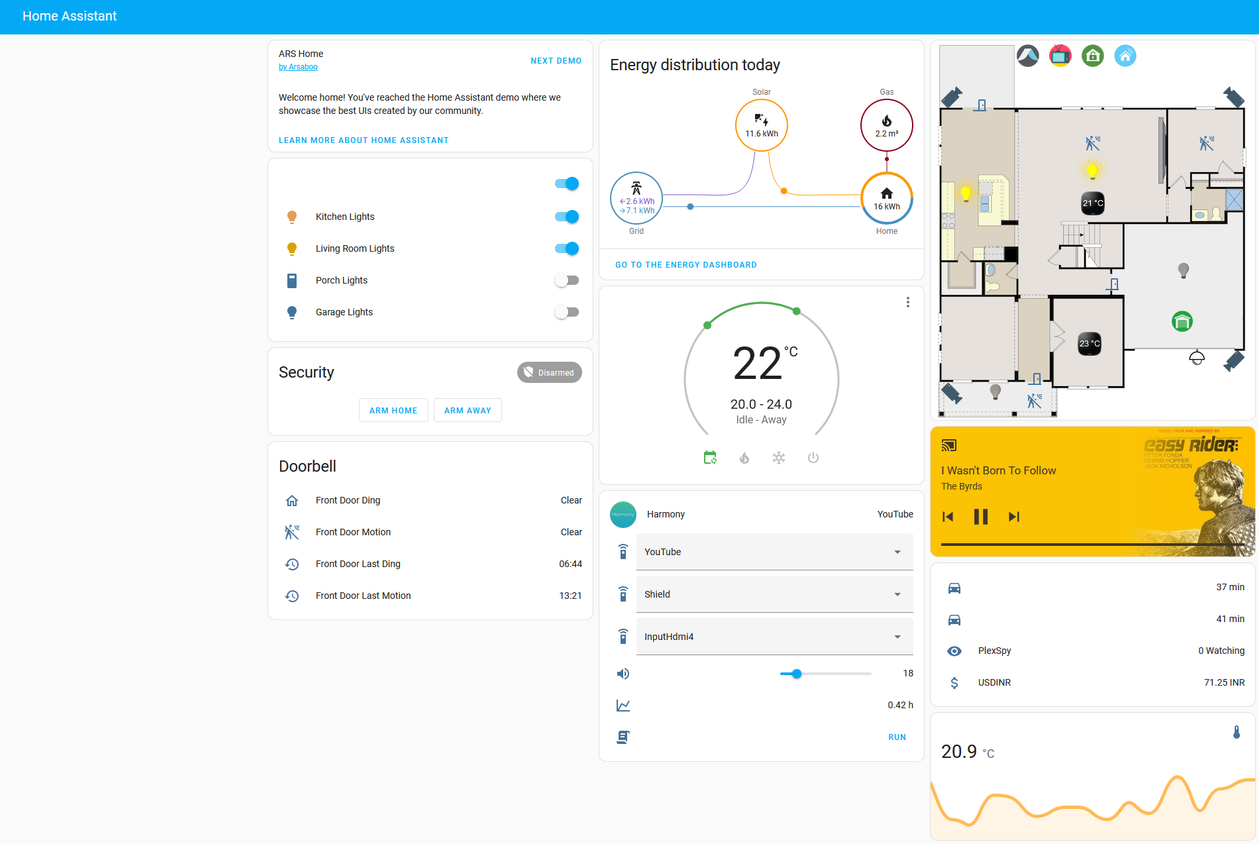The image size is (1259, 844).
Task: Click the car icon beside 37 min
Action: point(954,588)
